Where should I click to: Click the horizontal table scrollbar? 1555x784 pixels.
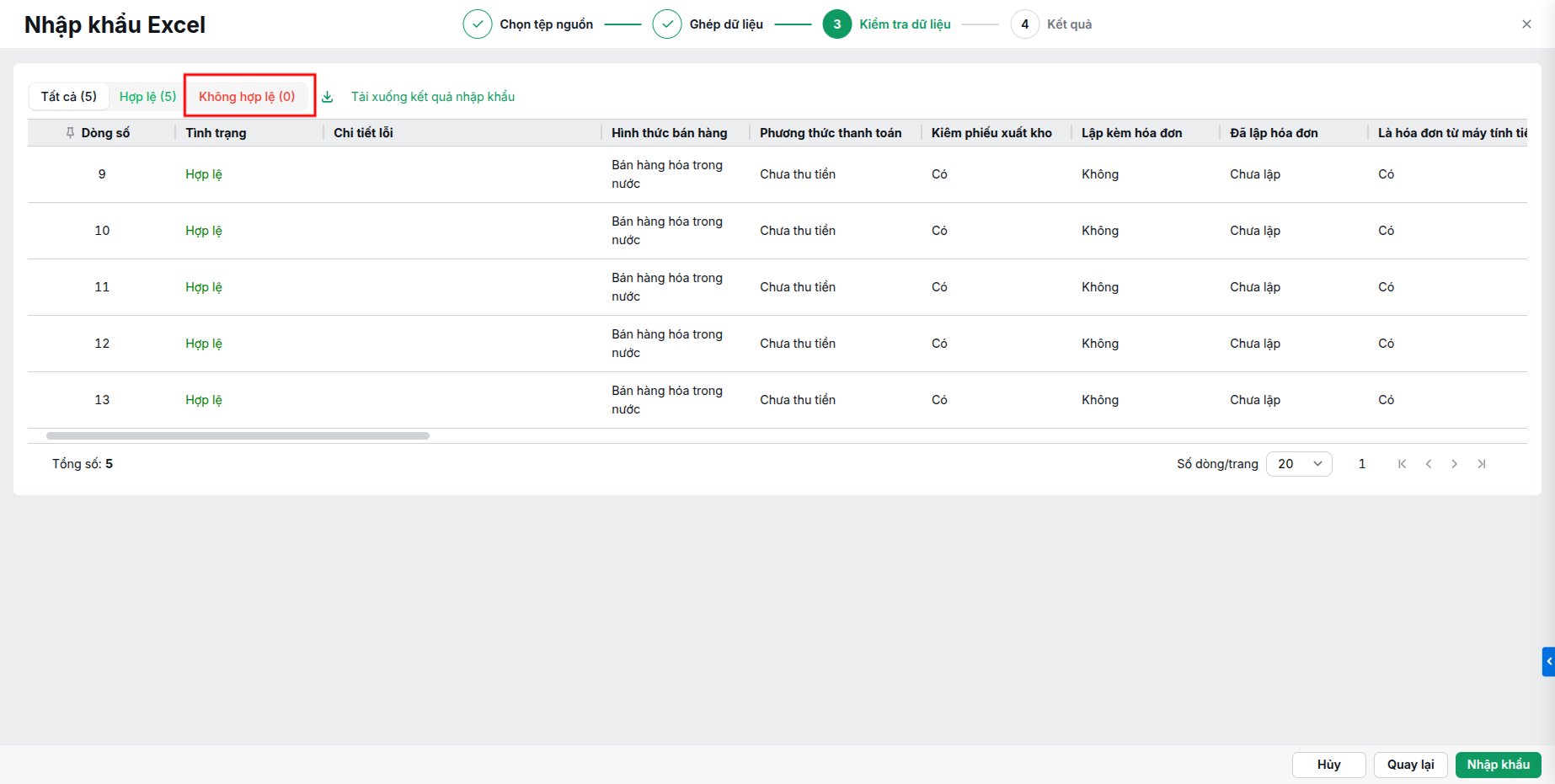[x=238, y=436]
